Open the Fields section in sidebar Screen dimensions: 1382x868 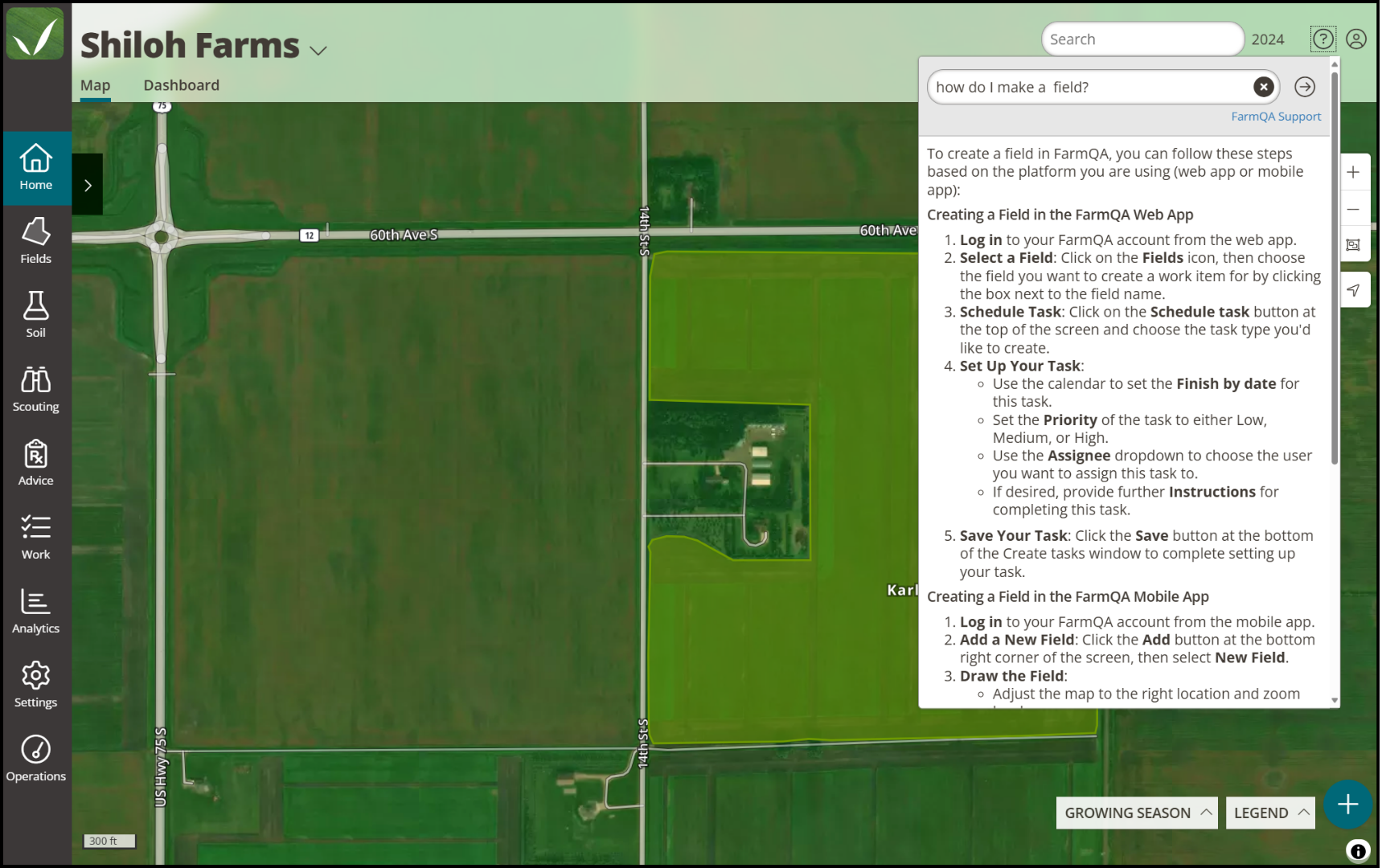pos(35,241)
